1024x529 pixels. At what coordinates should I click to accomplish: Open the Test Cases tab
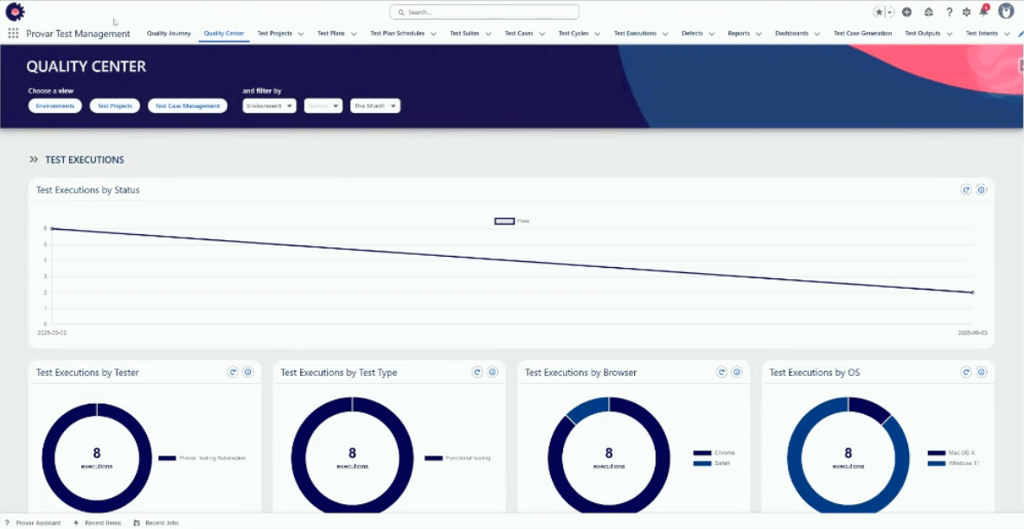tap(519, 33)
